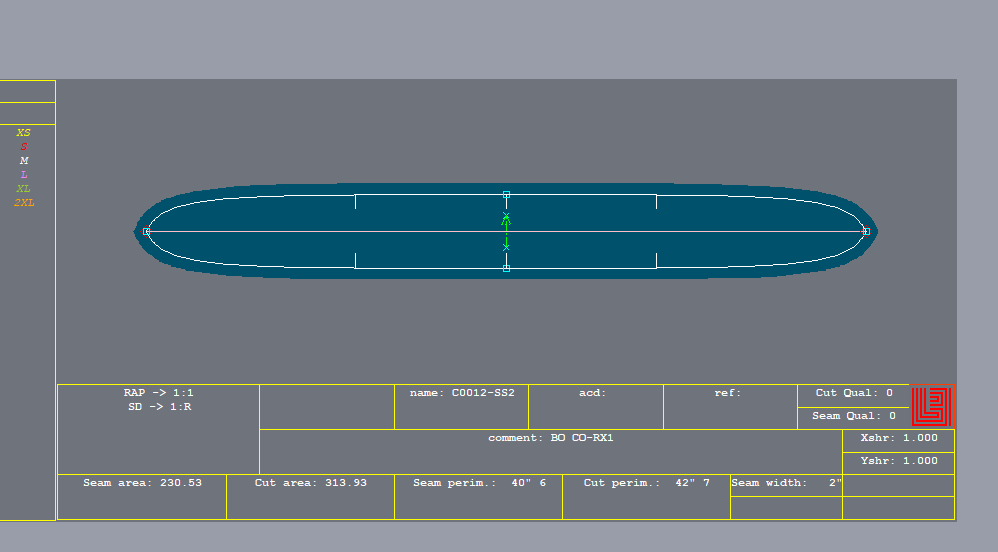Click the Cut Qual: 0 cell
This screenshot has height=552, width=998.
click(x=854, y=396)
